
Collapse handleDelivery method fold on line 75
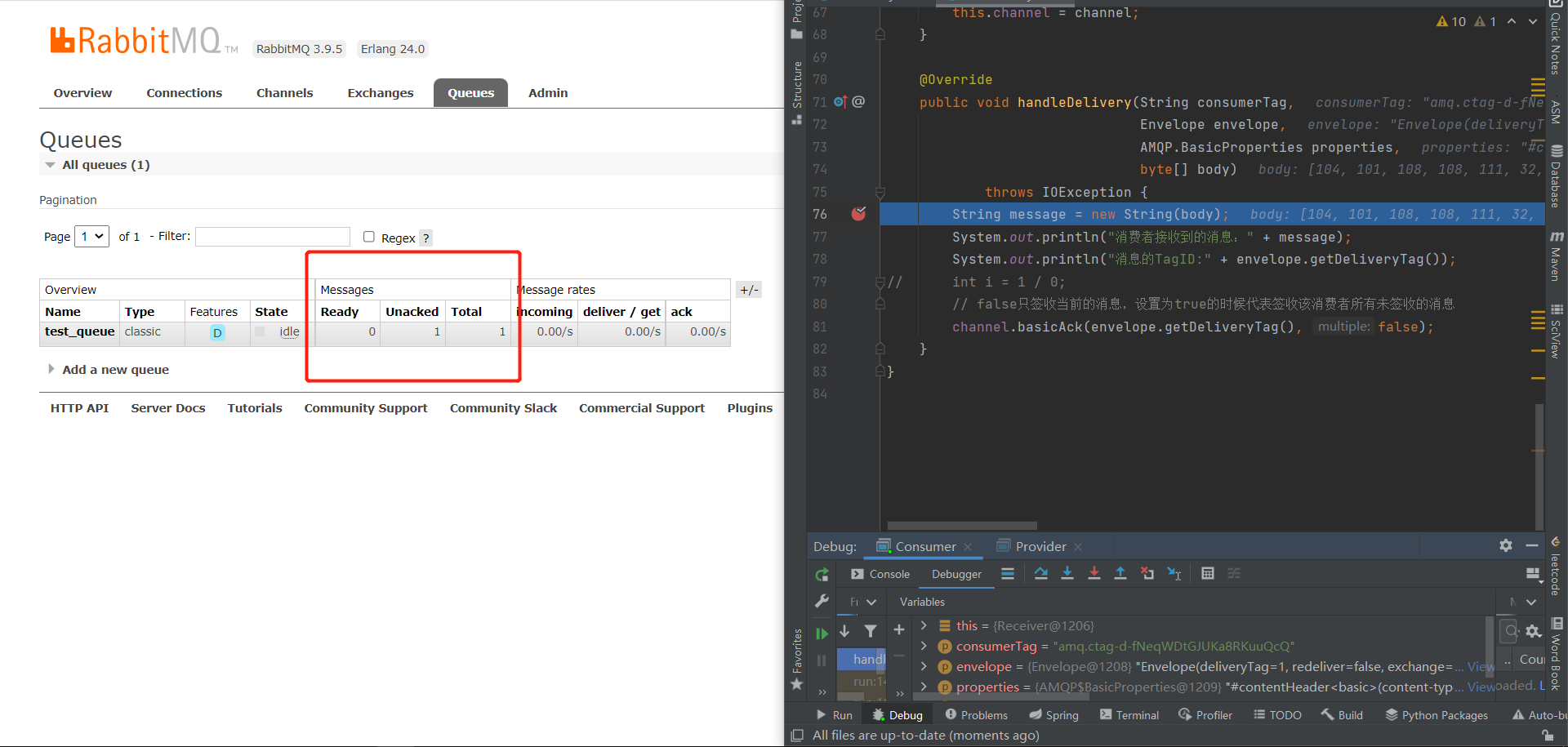(880, 193)
